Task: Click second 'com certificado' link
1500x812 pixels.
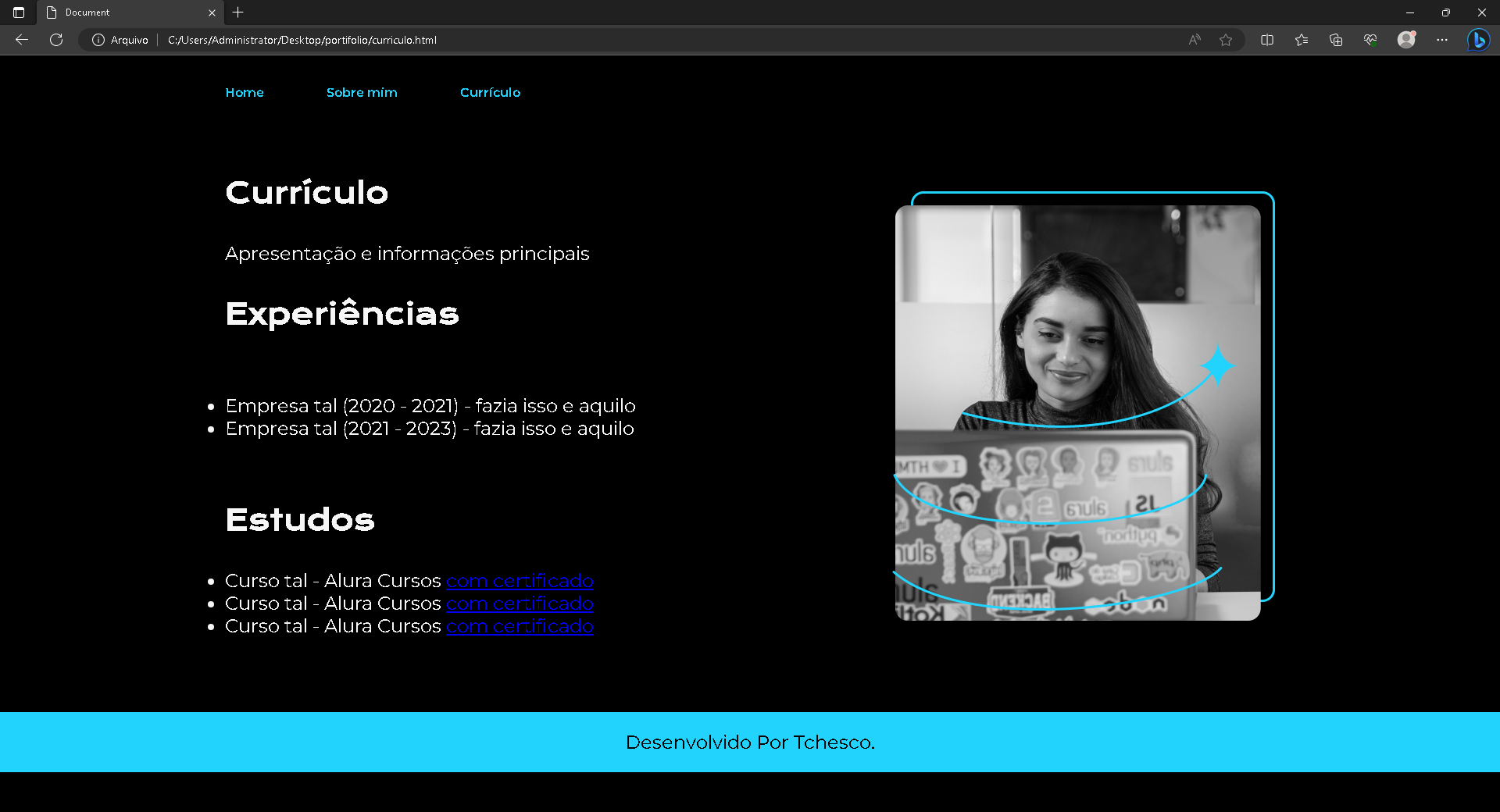Action: tap(520, 604)
